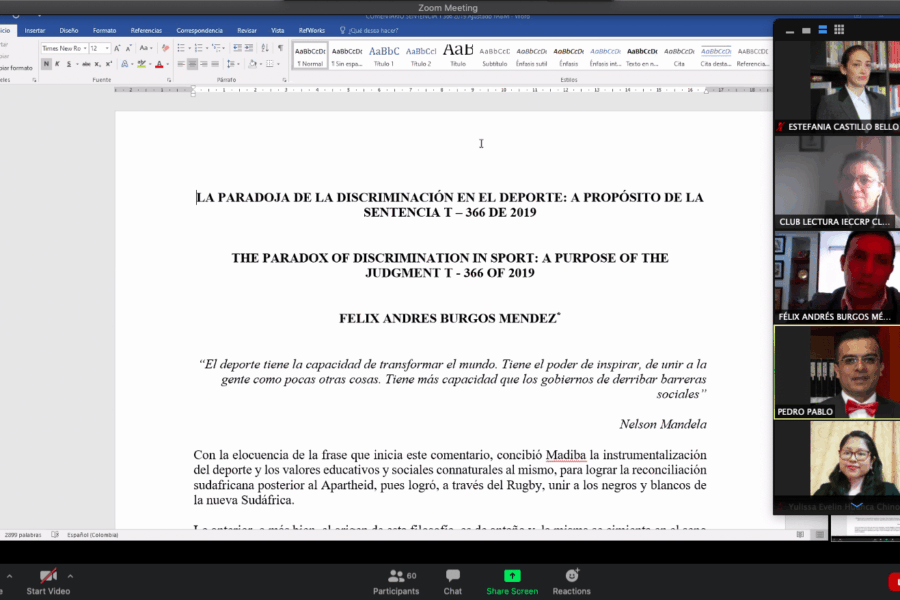Click the Start Video camera icon

pos(48,576)
